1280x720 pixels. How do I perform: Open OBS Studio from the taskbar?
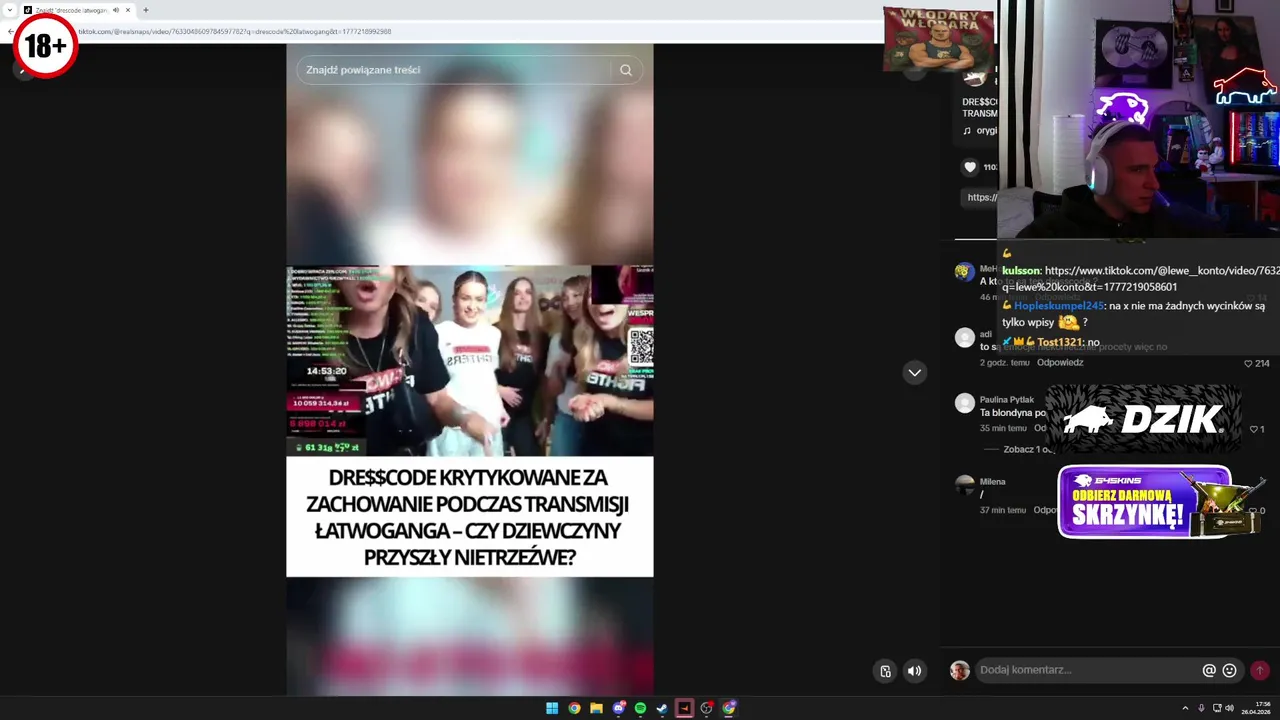707,708
